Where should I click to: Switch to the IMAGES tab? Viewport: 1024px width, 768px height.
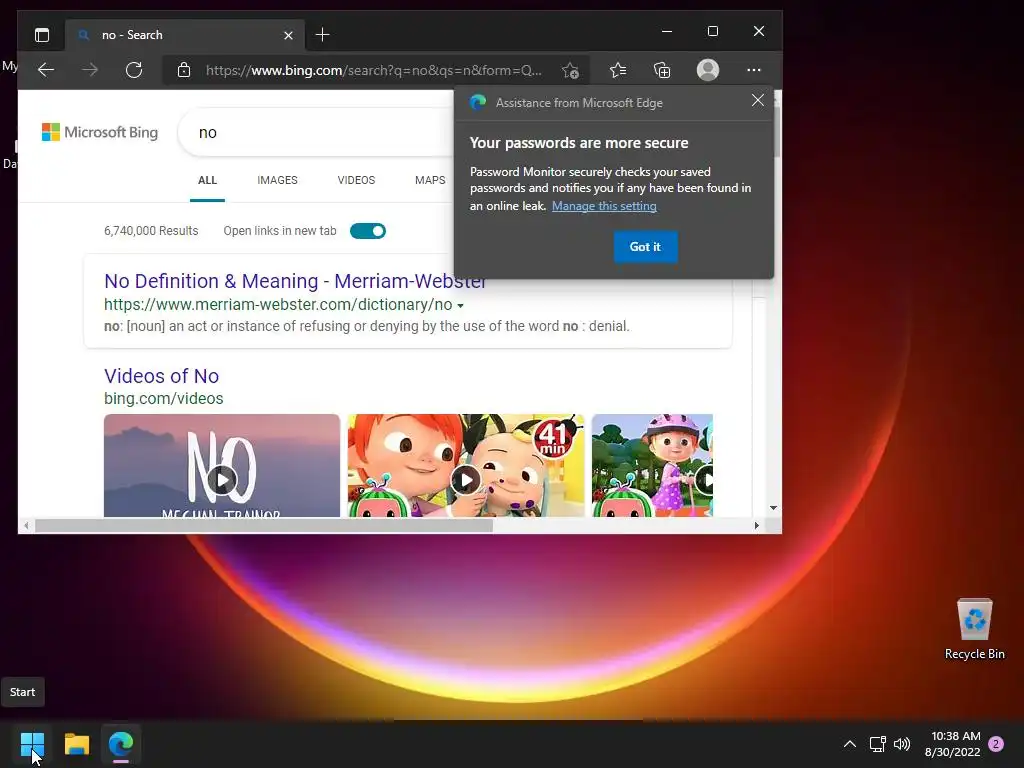pyautogui.click(x=277, y=180)
